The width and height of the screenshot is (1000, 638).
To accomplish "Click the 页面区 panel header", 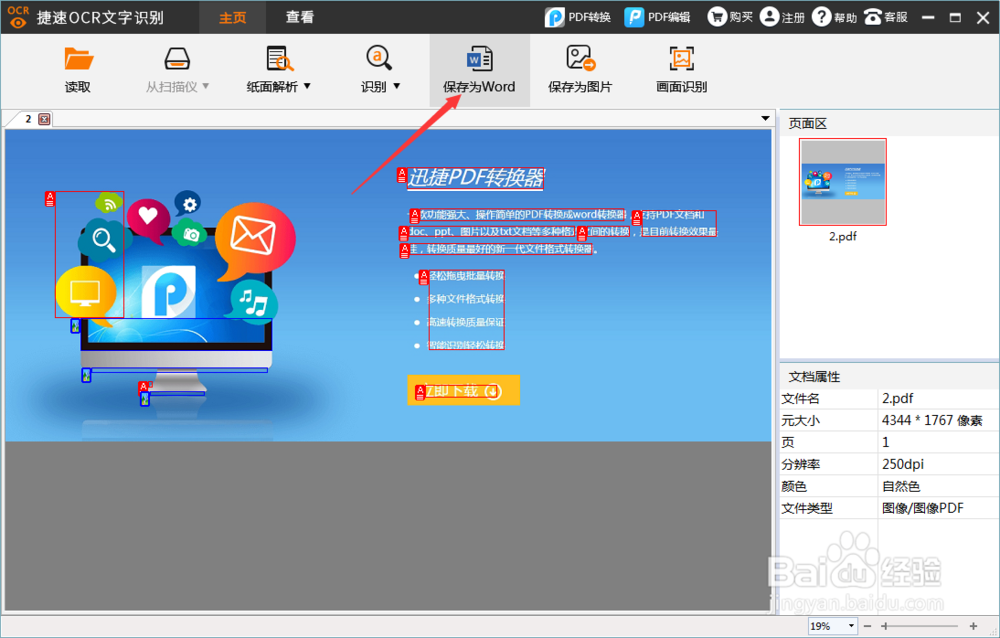I will click(x=807, y=124).
